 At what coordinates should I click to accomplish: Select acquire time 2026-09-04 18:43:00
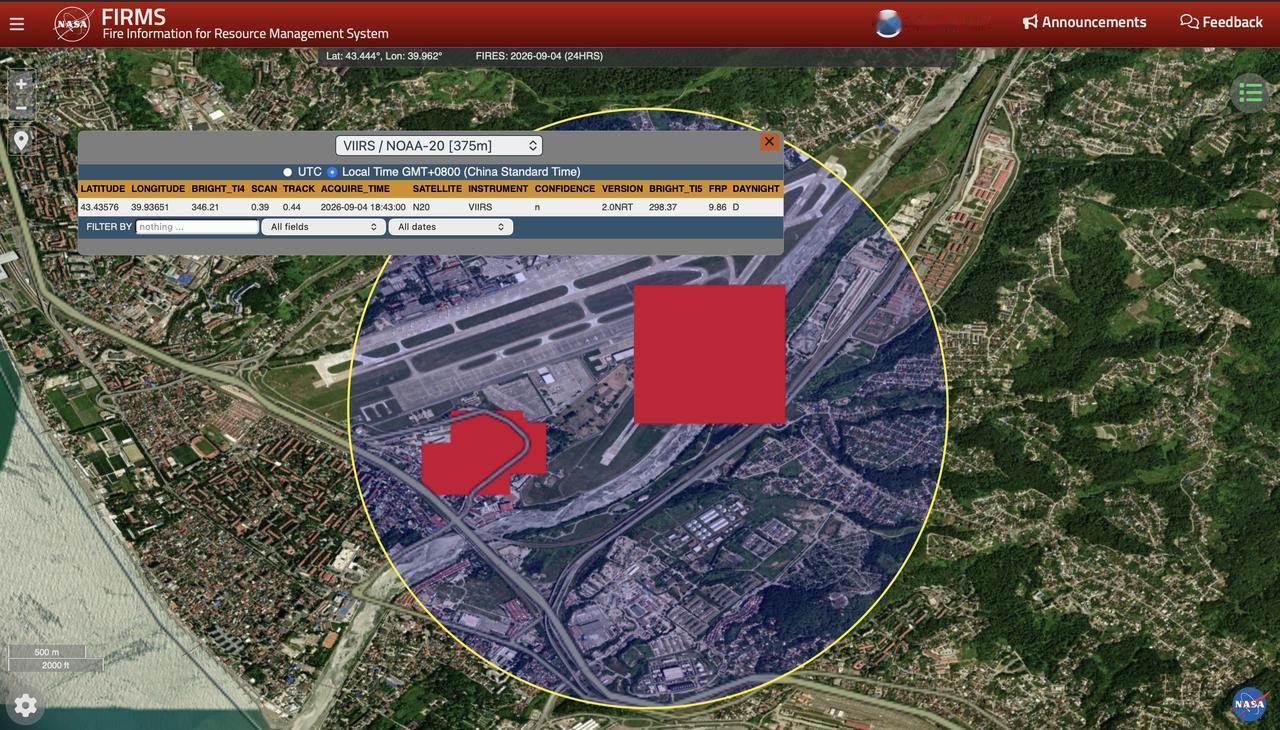[x=363, y=208]
